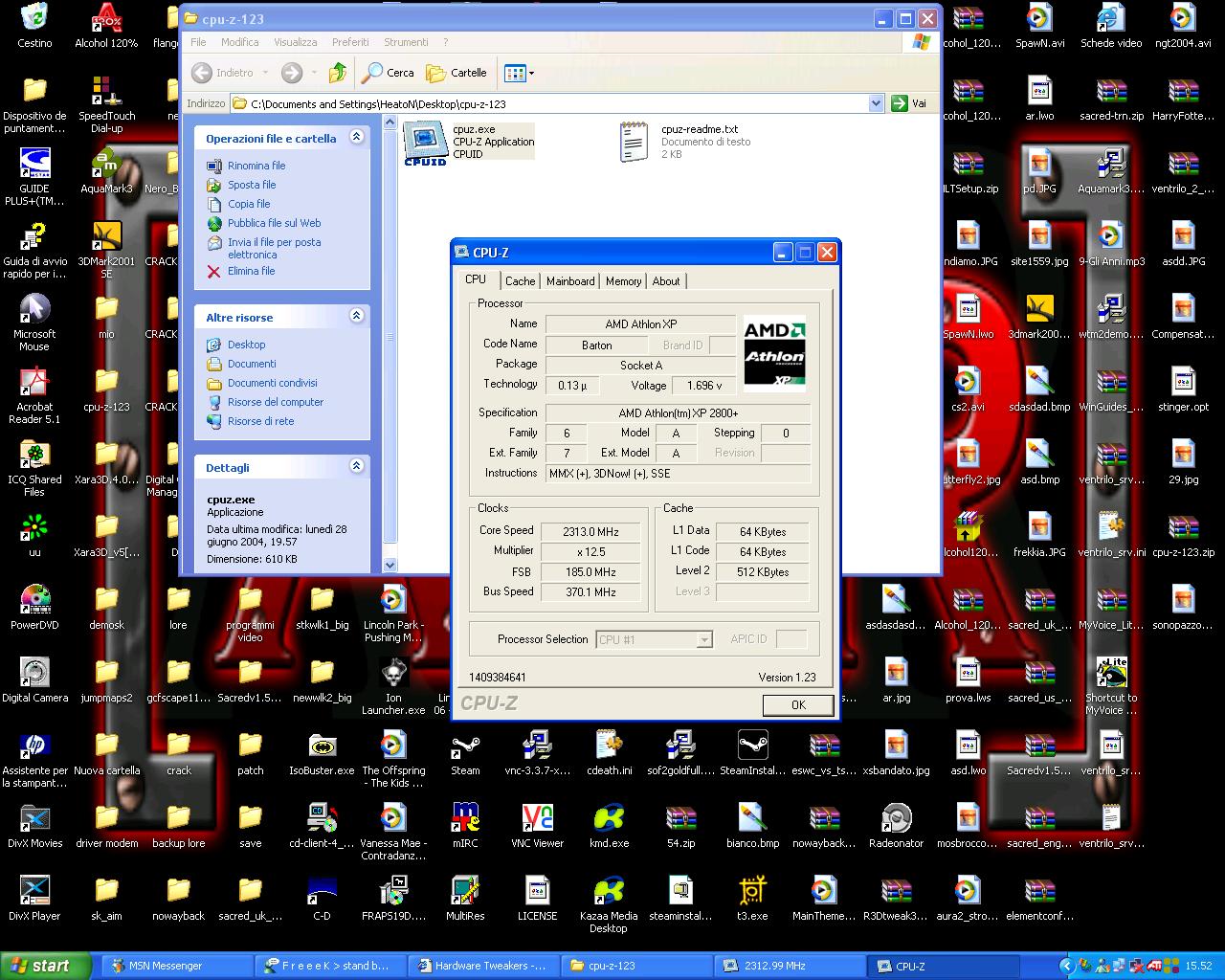
Task: Open the cpu-z-123.zip archive icon
Action: tap(1183, 536)
